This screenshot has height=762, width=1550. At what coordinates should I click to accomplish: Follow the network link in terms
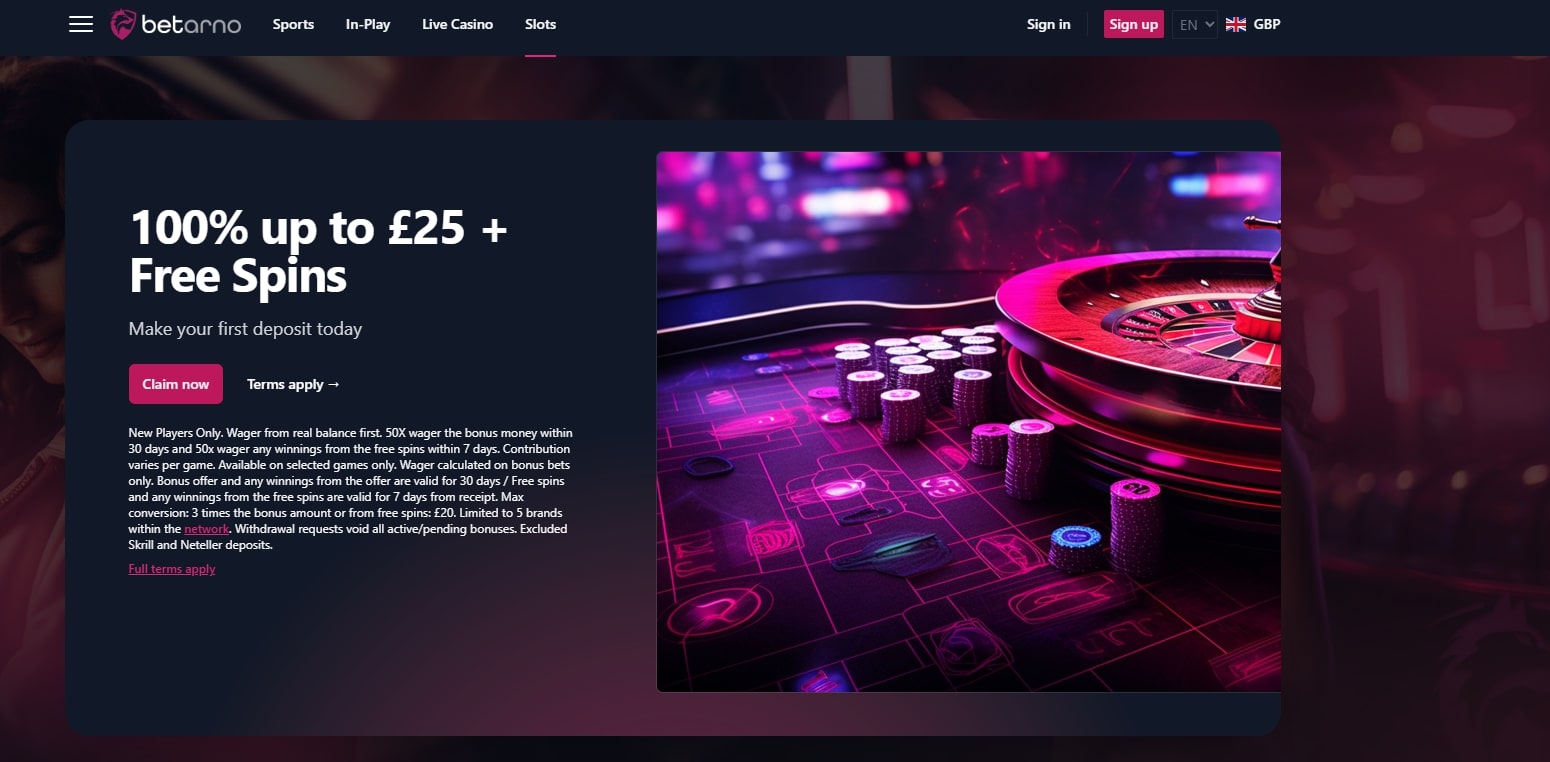207,529
